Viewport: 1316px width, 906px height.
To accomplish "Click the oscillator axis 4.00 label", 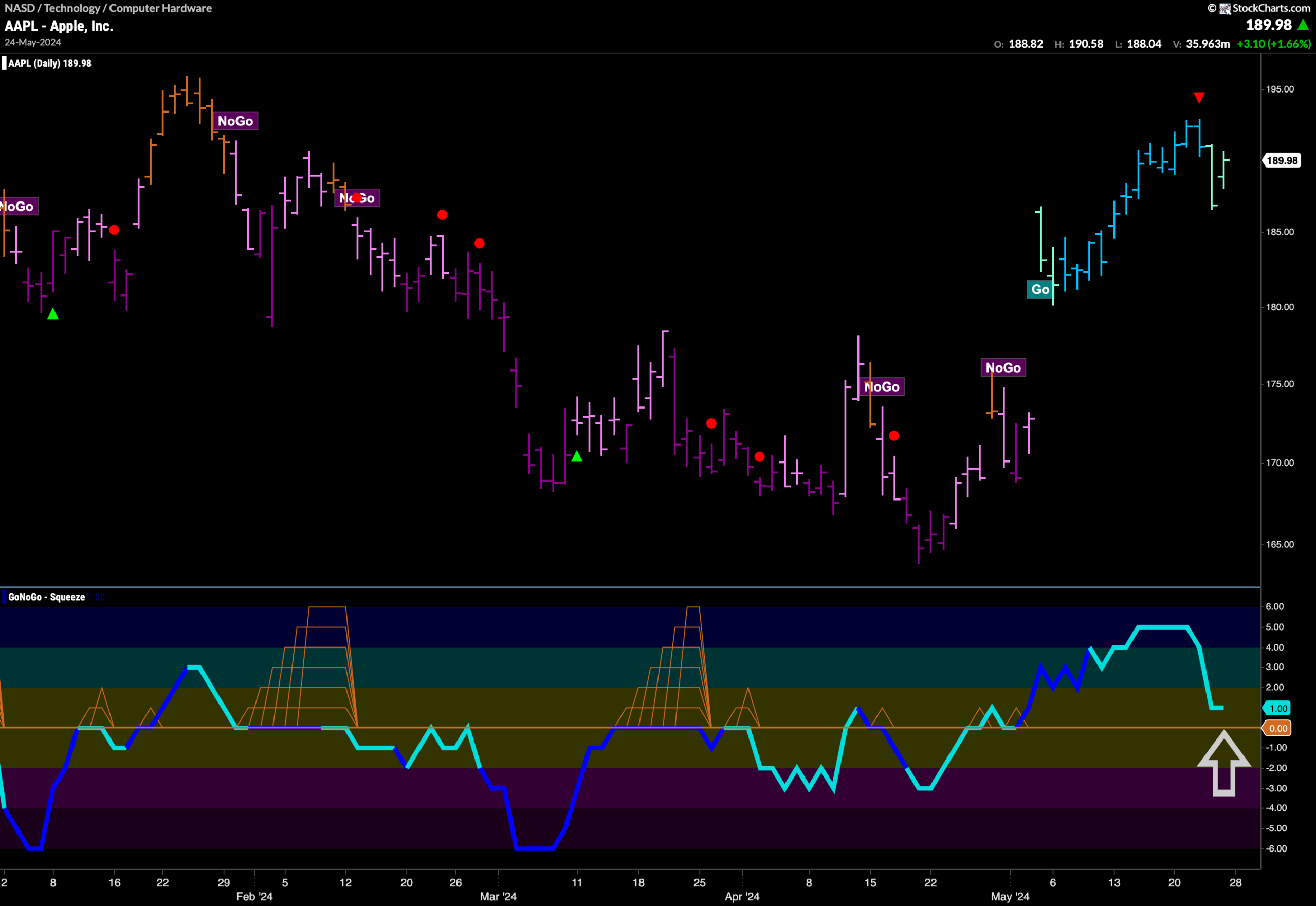I will pyautogui.click(x=1275, y=648).
